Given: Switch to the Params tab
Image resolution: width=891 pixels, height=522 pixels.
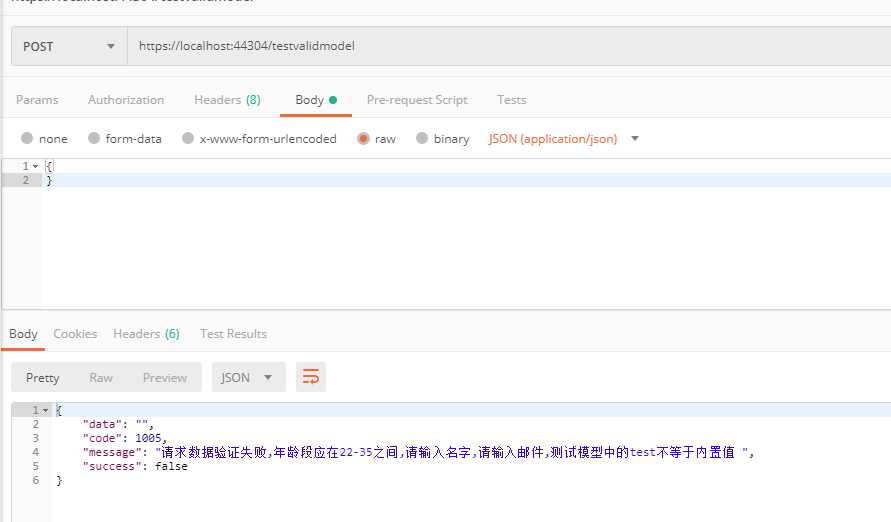Looking at the screenshot, I should pos(37,100).
